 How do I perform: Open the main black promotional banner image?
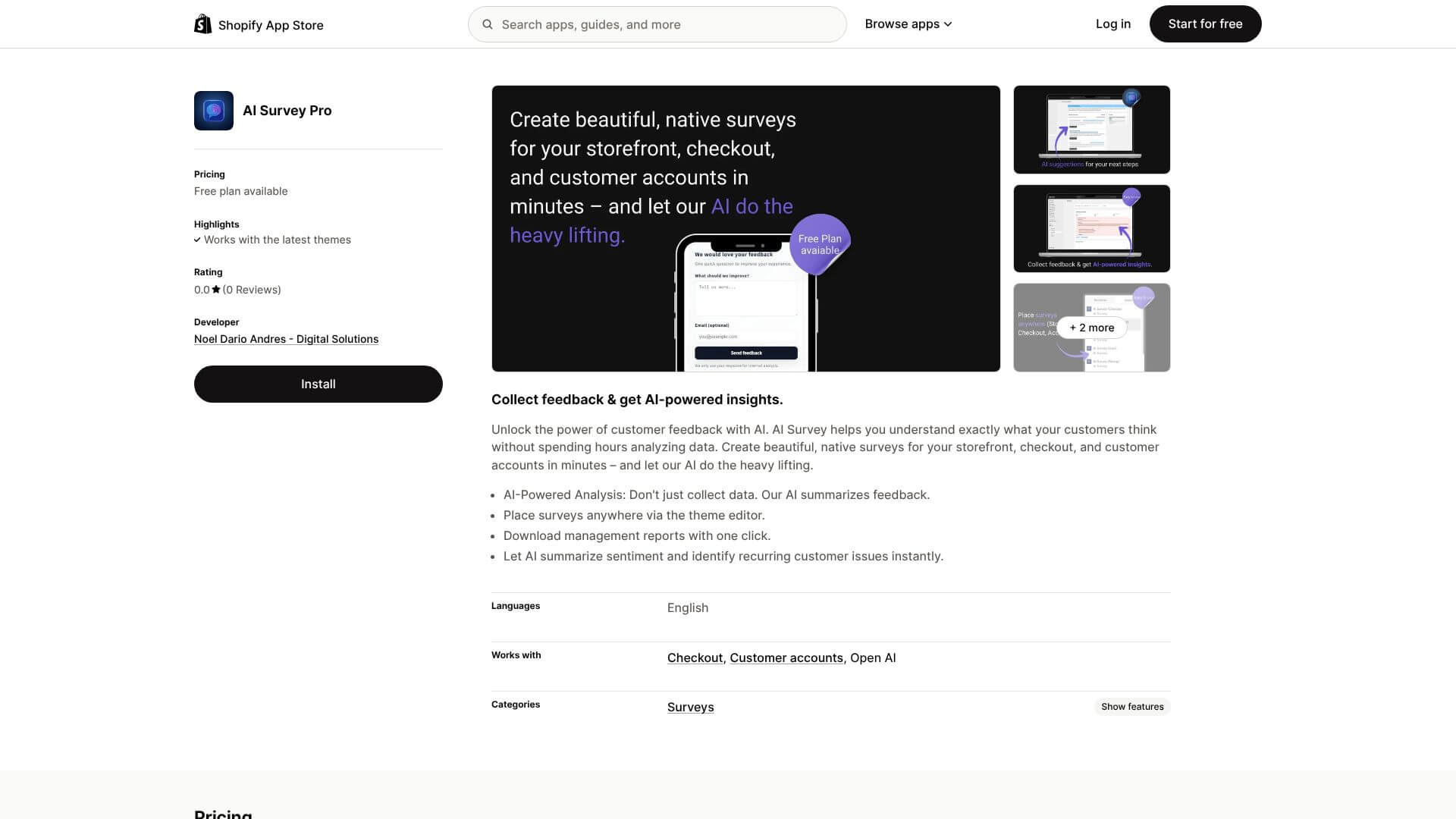pos(745,228)
